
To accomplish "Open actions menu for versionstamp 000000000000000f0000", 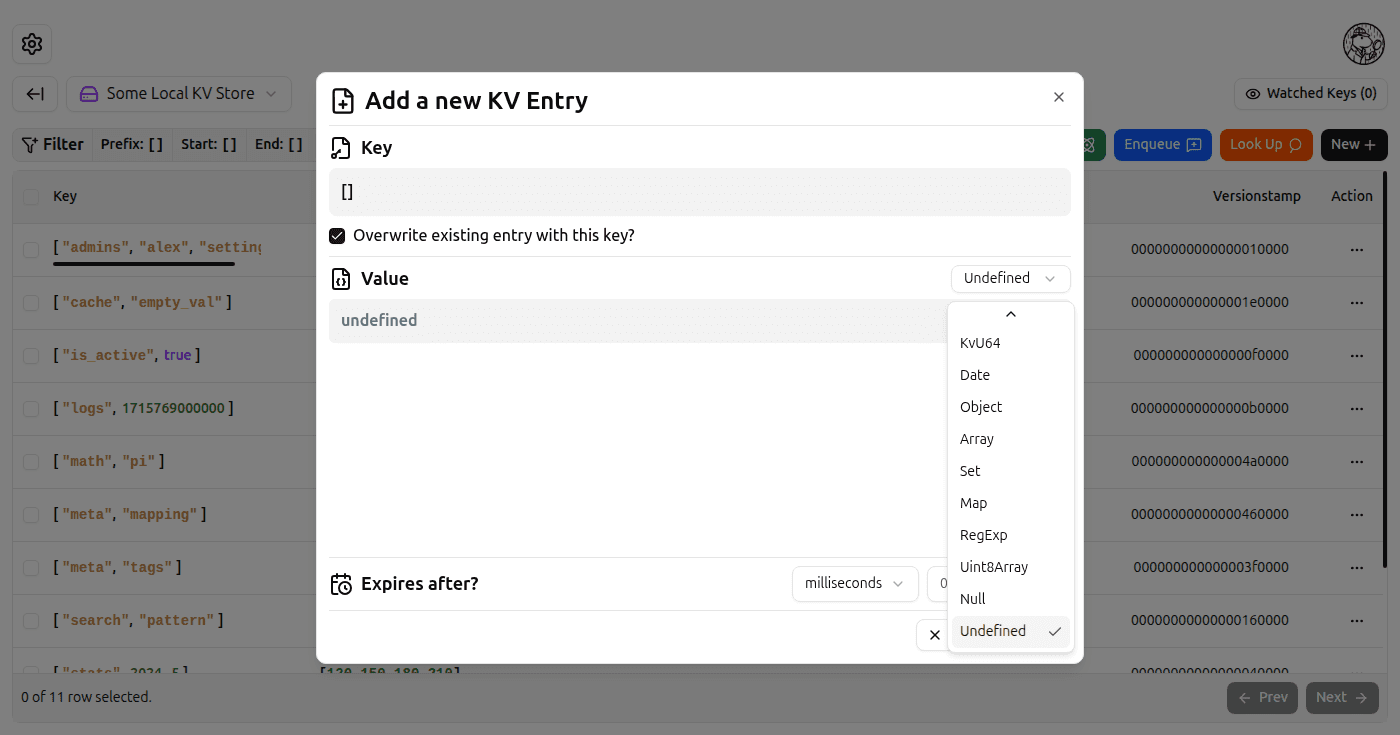I will 1357,355.
